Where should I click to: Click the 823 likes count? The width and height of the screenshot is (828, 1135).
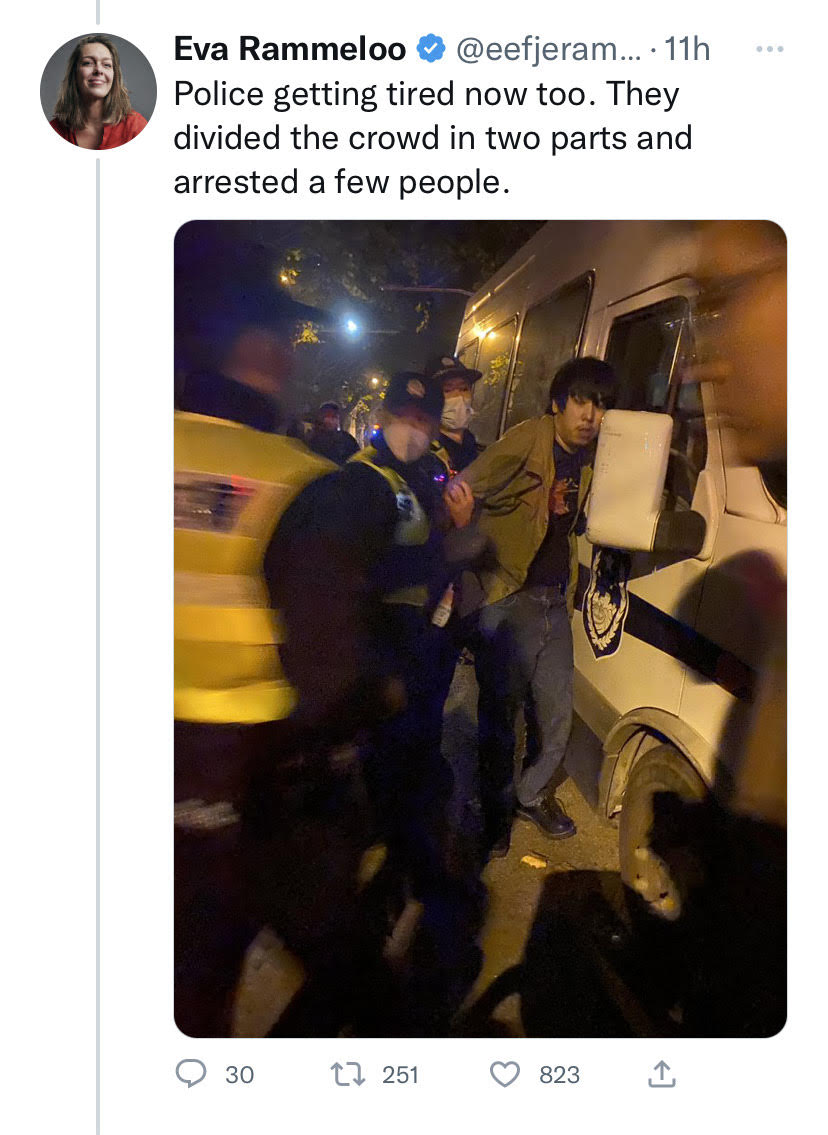click(x=559, y=1075)
